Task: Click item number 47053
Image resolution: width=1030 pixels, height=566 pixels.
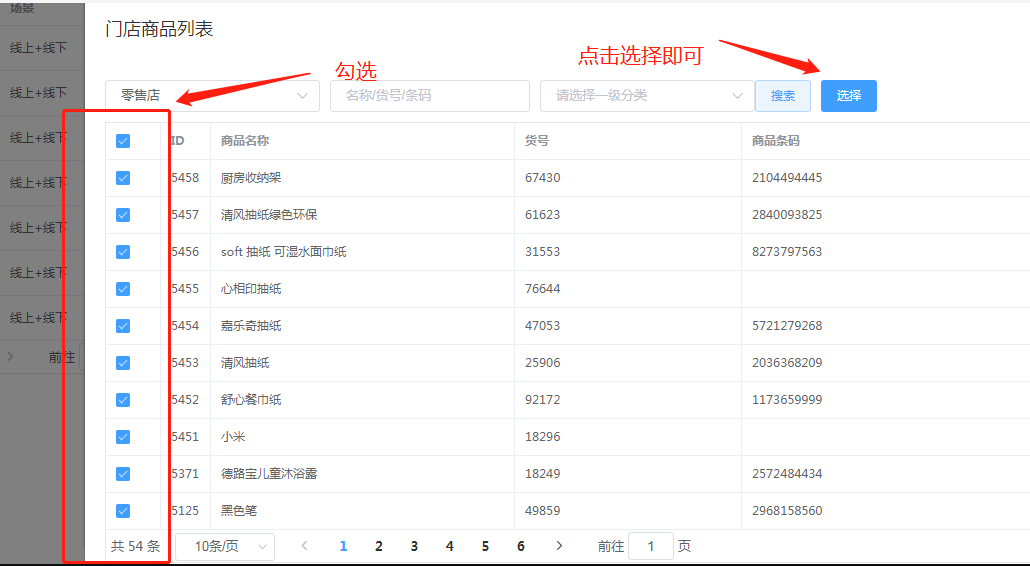Action: click(543, 326)
